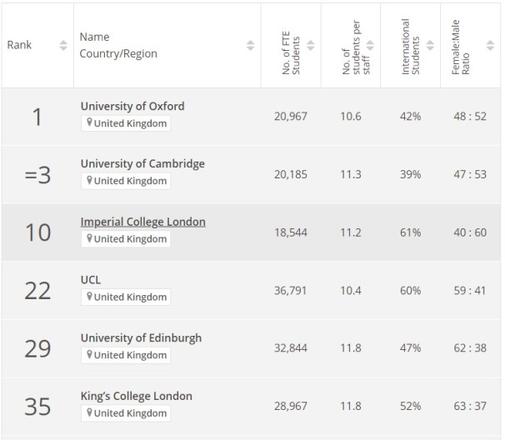Click United Kingdom tag under Edinburgh
This screenshot has height=440, width=505.
click(x=126, y=355)
